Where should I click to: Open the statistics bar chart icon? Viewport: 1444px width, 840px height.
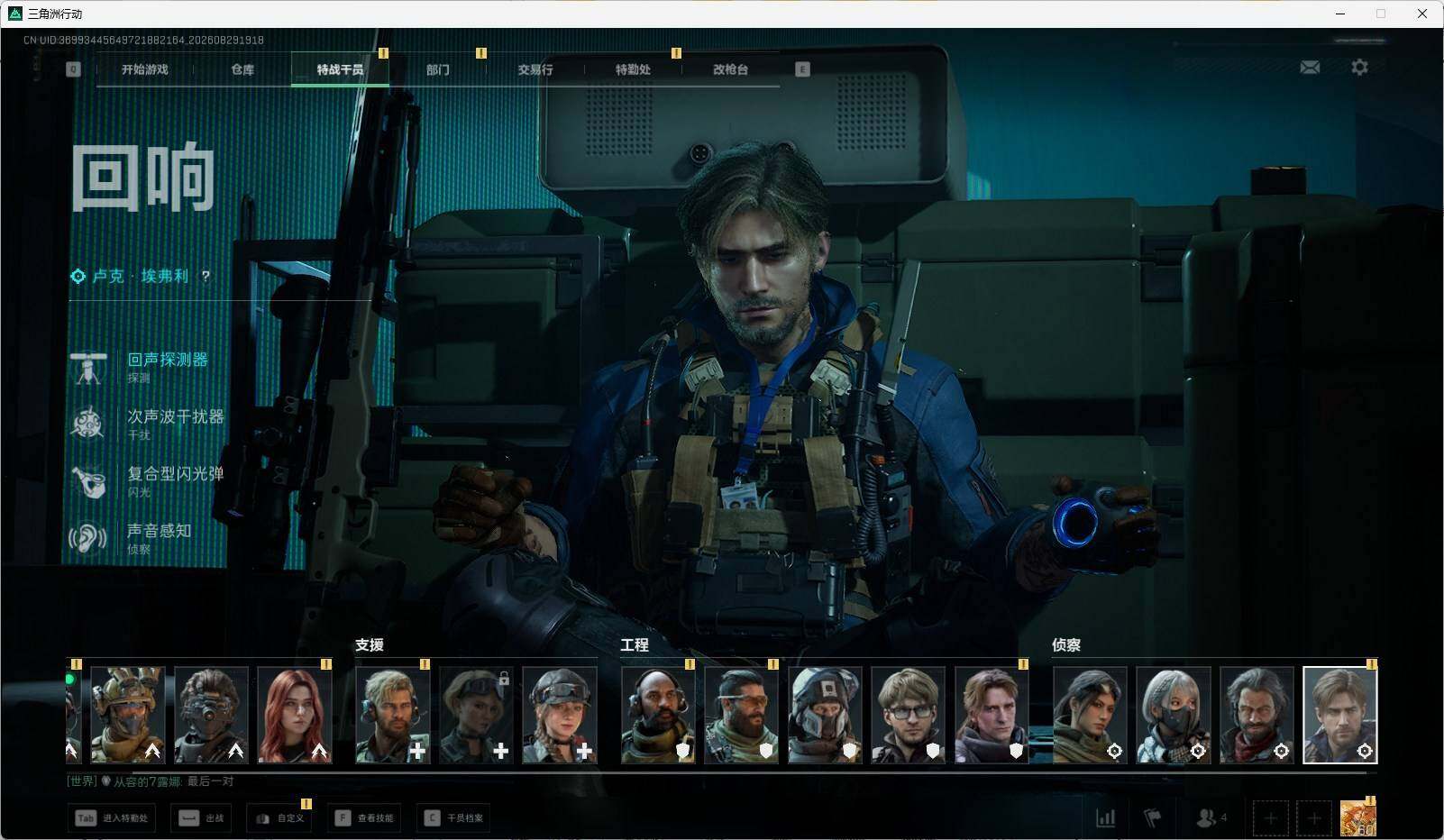coord(1105,817)
